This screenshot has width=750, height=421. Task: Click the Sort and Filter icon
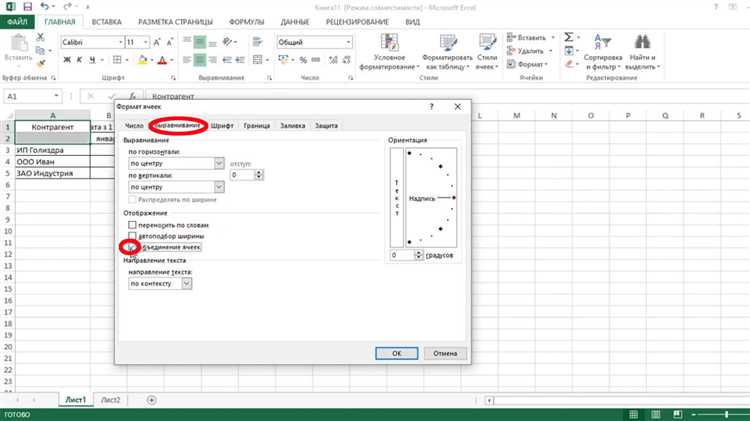click(602, 42)
